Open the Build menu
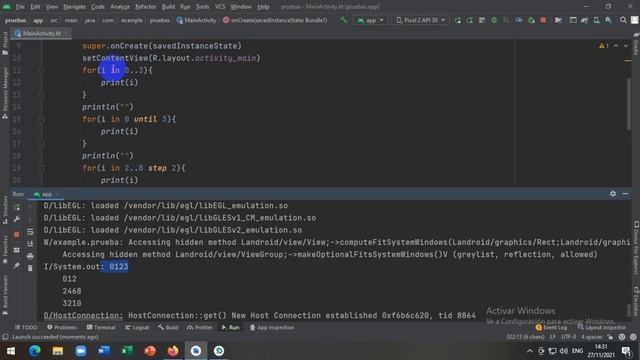The image size is (640, 360). (168, 7)
